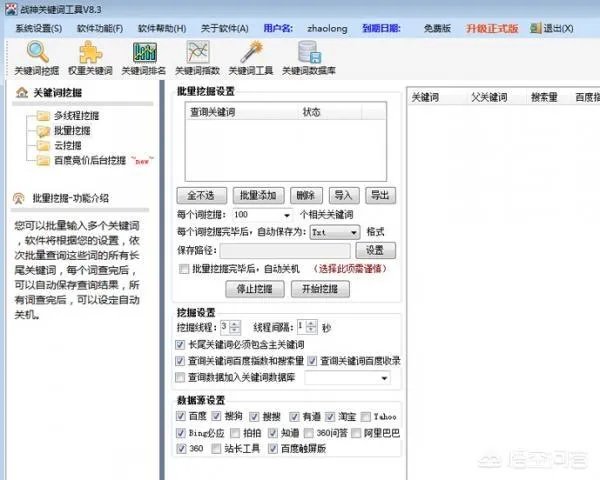600x480 pixels.
Task: Toggle the 360 data source checkbox
Action: point(181,449)
